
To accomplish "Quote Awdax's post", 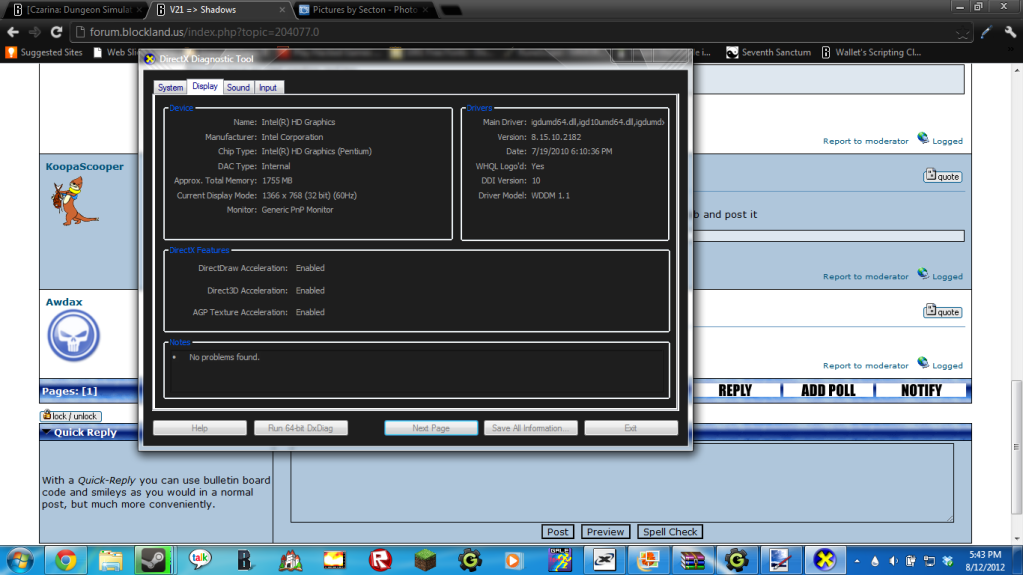I will pos(942,312).
